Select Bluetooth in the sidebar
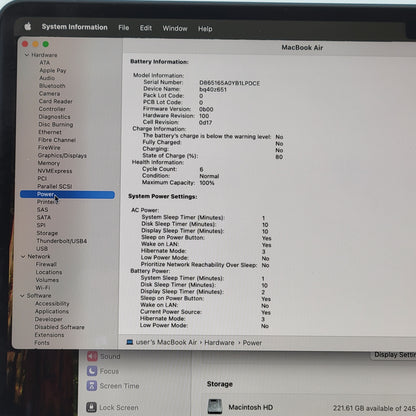Viewport: 416px width, 416px height. coord(52,86)
